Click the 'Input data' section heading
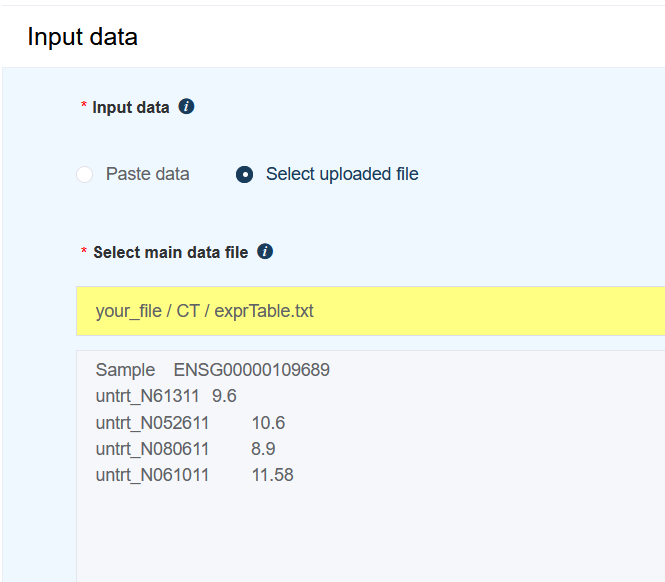The image size is (665, 582). (82, 37)
